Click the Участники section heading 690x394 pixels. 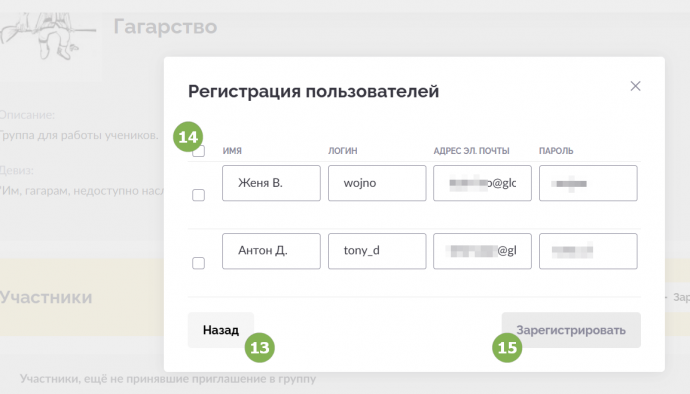click(46, 297)
